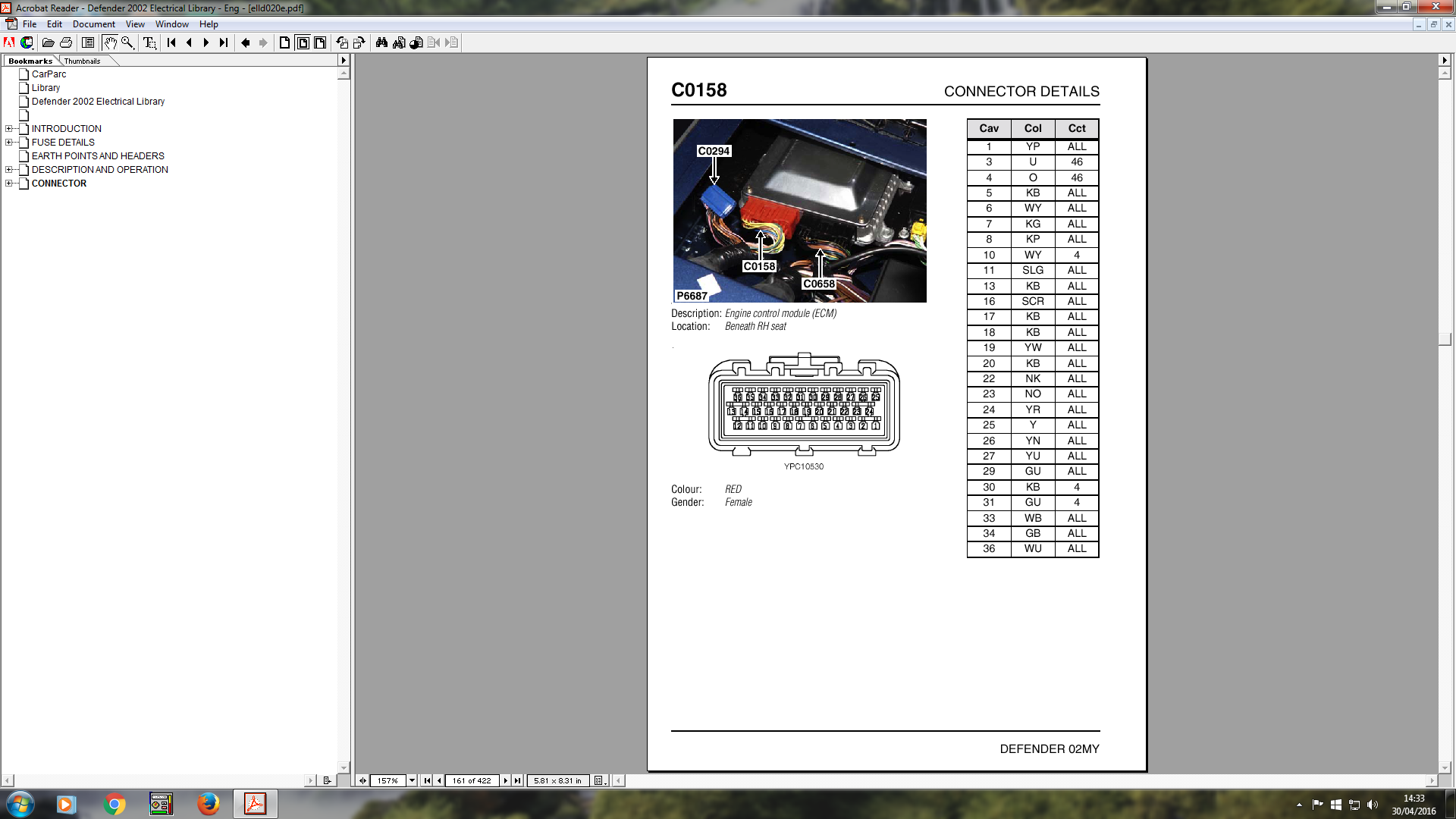Launch Firefox from taskbar
1456x819 pixels.
coord(208,804)
